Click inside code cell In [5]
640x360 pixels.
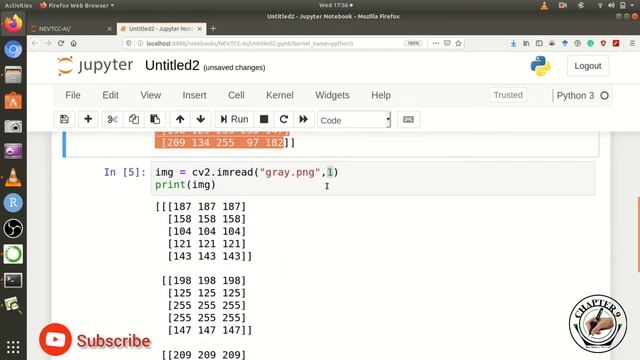[373, 178]
